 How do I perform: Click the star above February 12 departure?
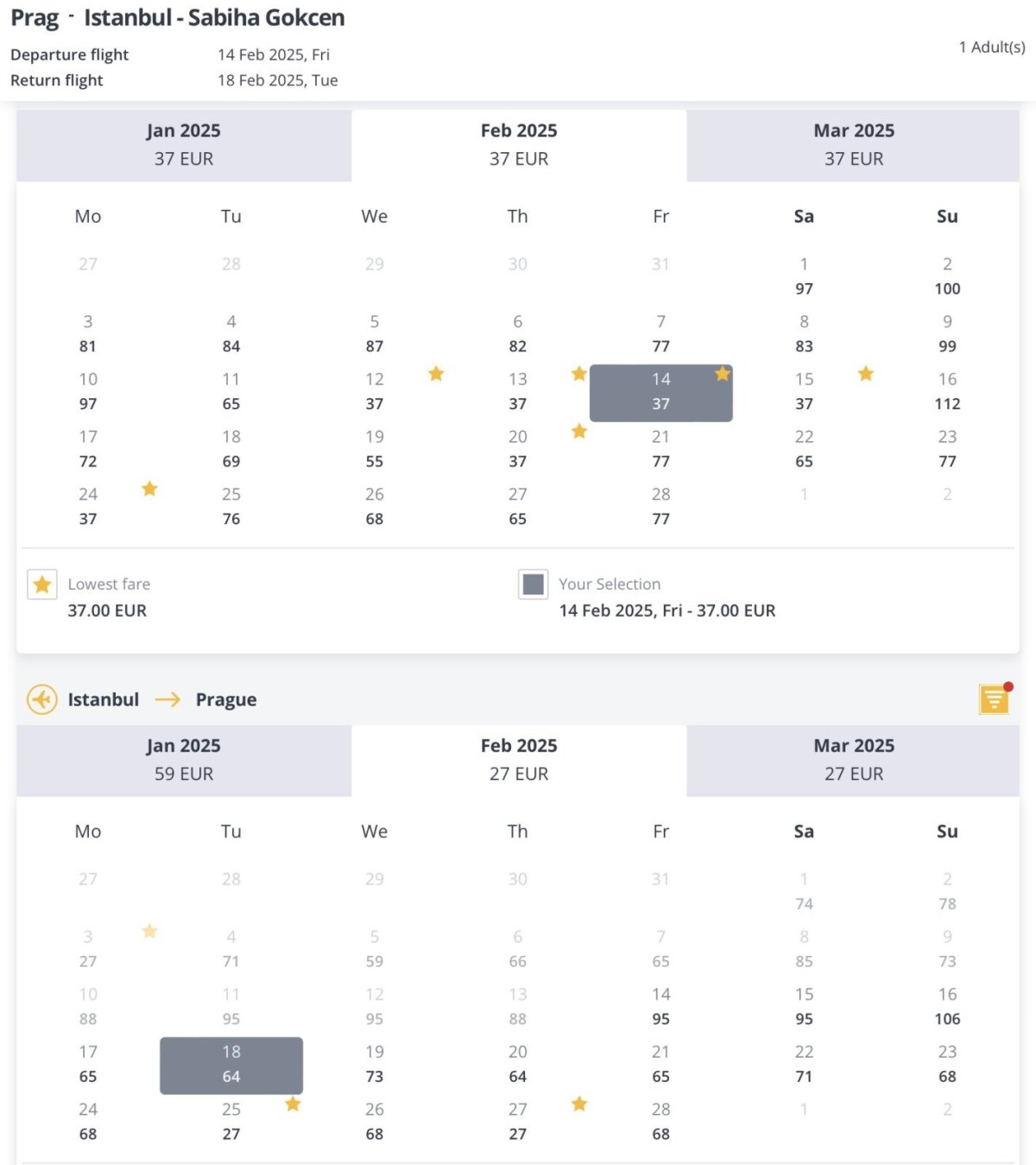click(436, 374)
